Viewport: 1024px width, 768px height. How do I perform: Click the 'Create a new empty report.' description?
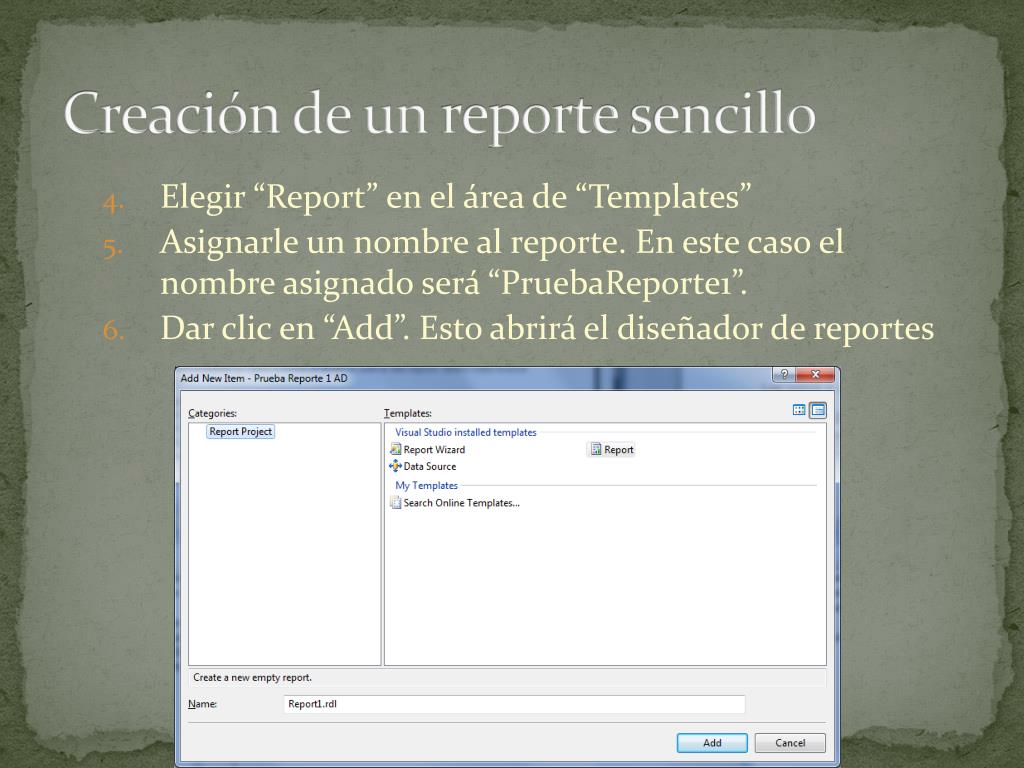(x=252, y=678)
